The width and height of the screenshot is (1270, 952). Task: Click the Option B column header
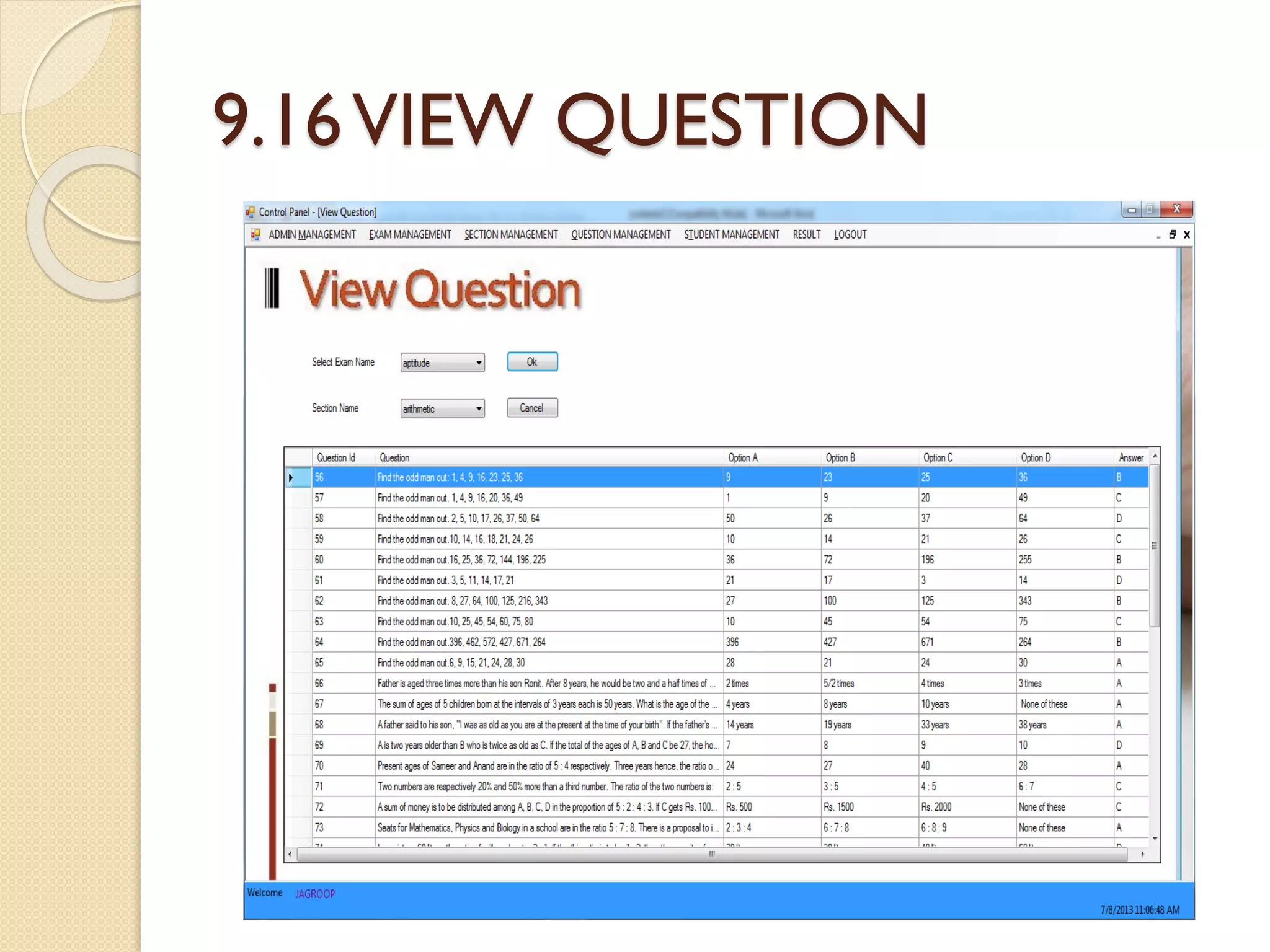tap(869, 457)
